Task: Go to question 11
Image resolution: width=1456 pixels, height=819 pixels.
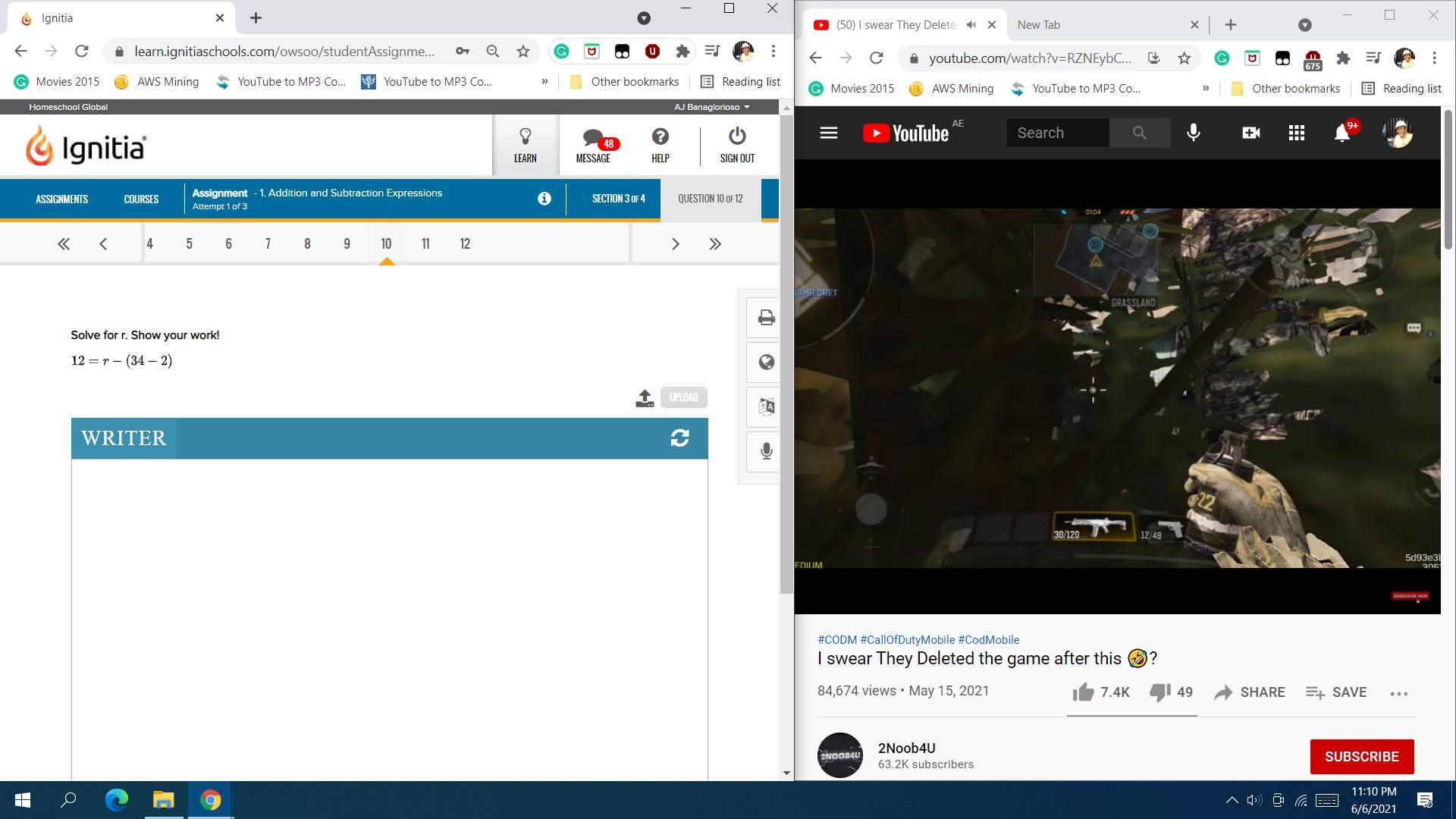Action: [x=425, y=244]
